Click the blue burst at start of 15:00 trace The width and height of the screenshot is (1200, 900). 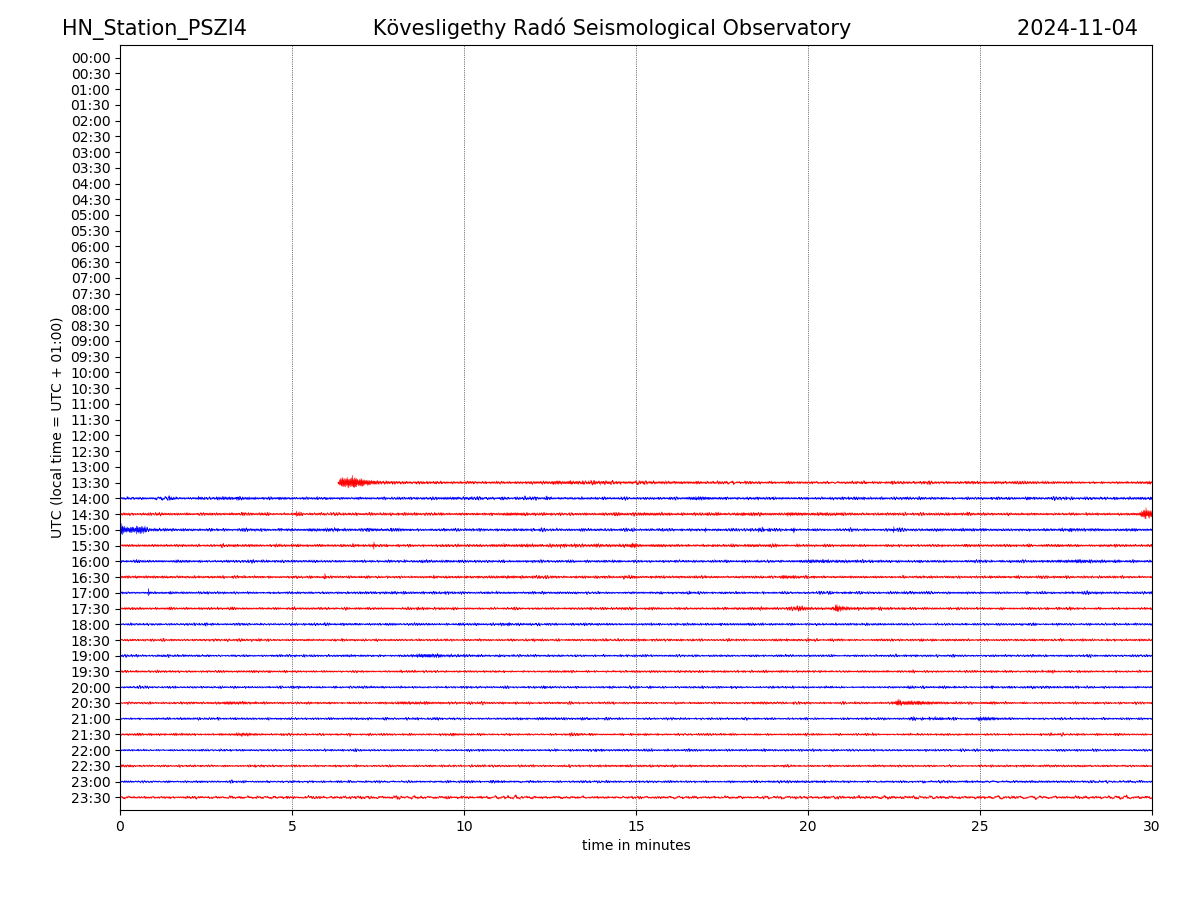(133, 529)
